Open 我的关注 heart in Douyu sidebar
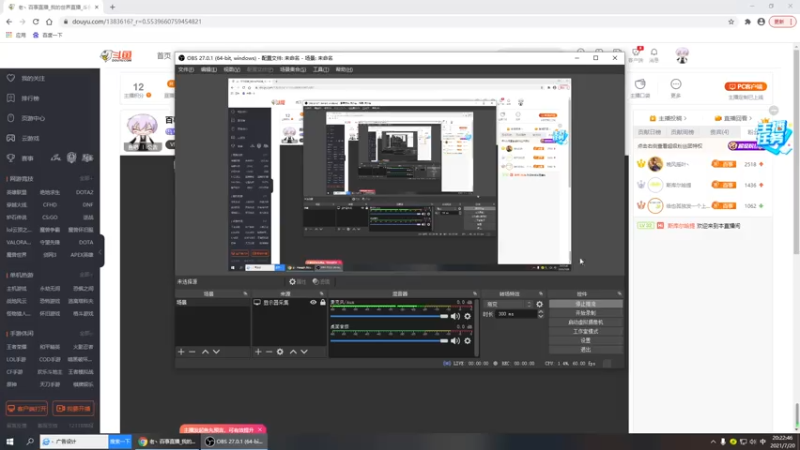The image size is (800, 450). (x=27, y=79)
